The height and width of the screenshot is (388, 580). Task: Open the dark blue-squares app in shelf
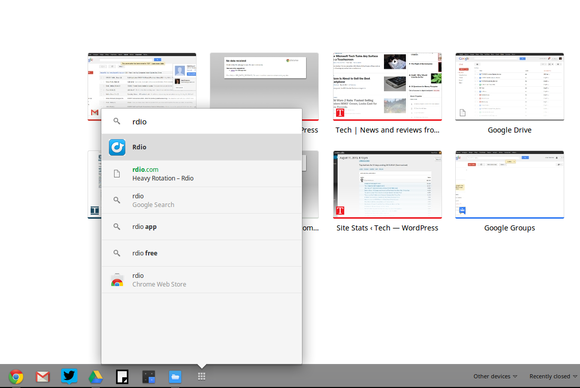point(149,377)
